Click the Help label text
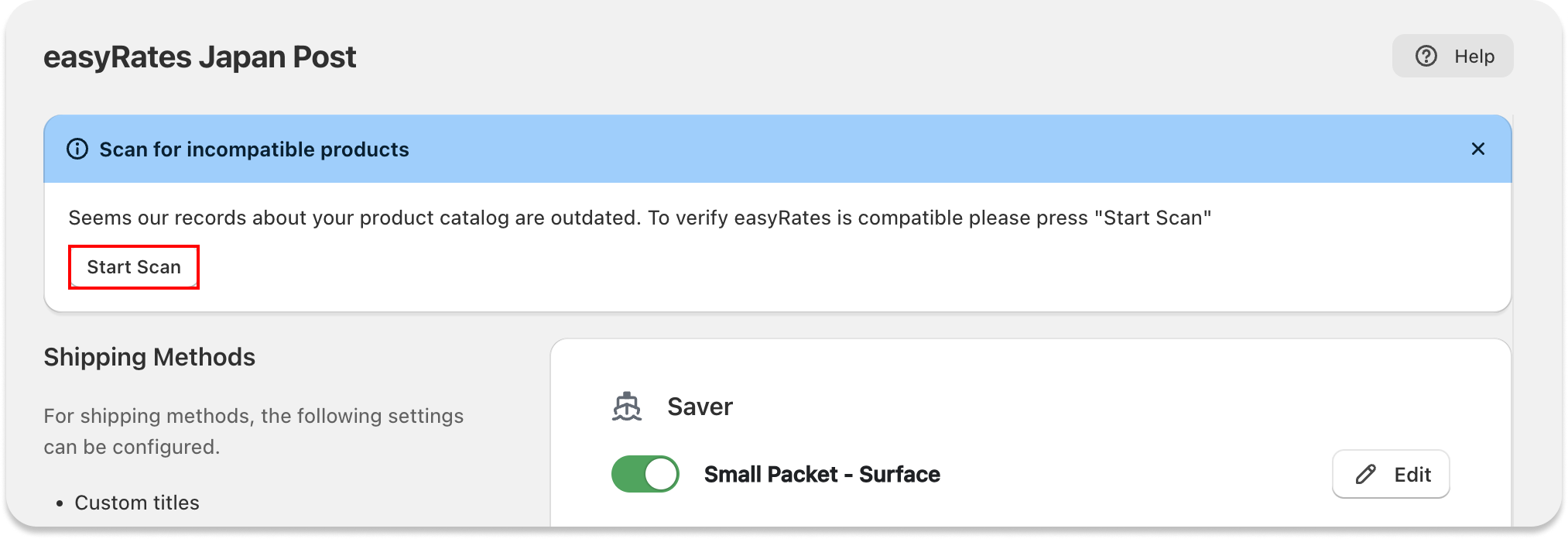1568x539 pixels. click(1474, 56)
